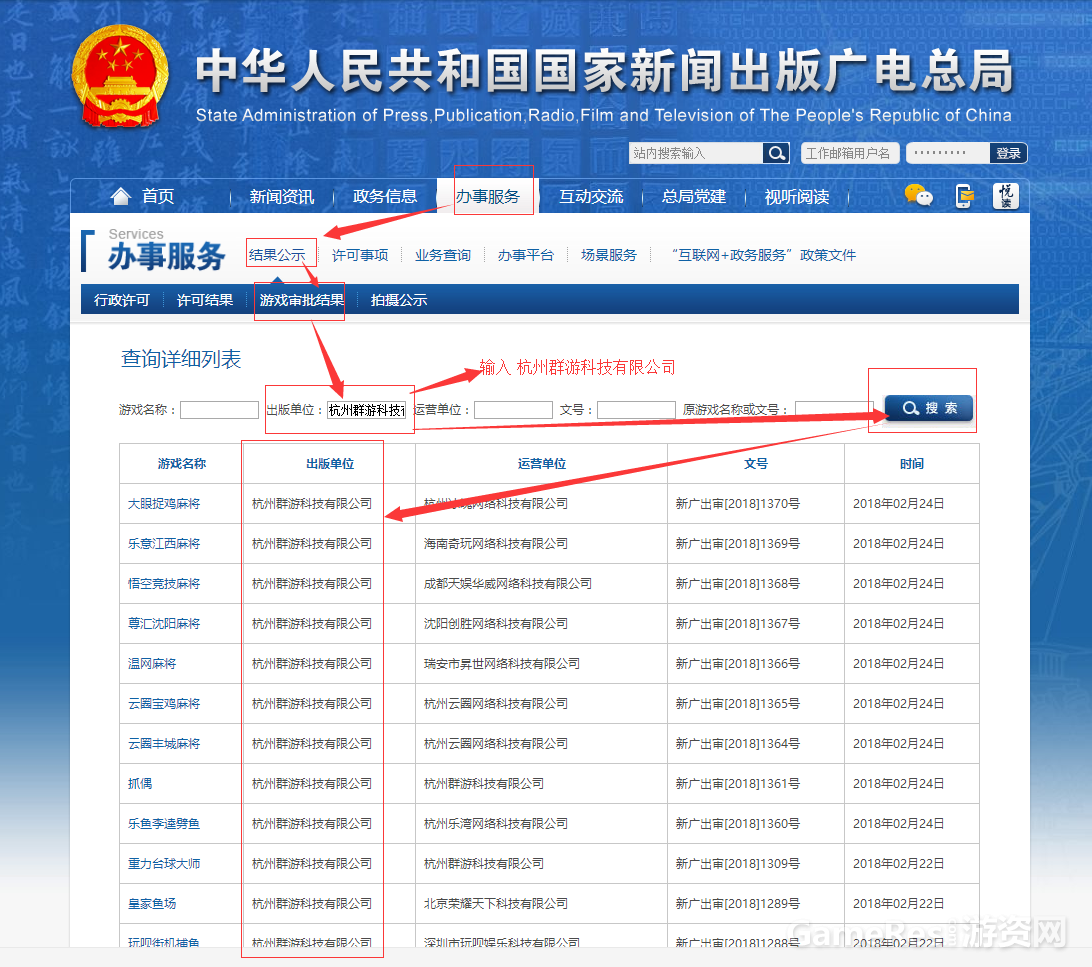Viewport: 1092px width, 967px height.
Task: Focus the 原游戏名称或文号 input field
Action: (834, 410)
